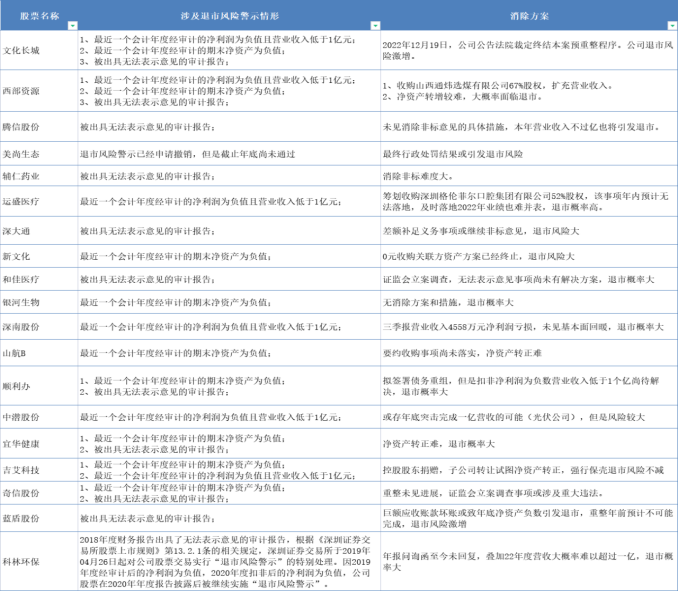678x592 pixels.
Task: Click the 拟签署债务重组 plan cell
Action: [529, 386]
